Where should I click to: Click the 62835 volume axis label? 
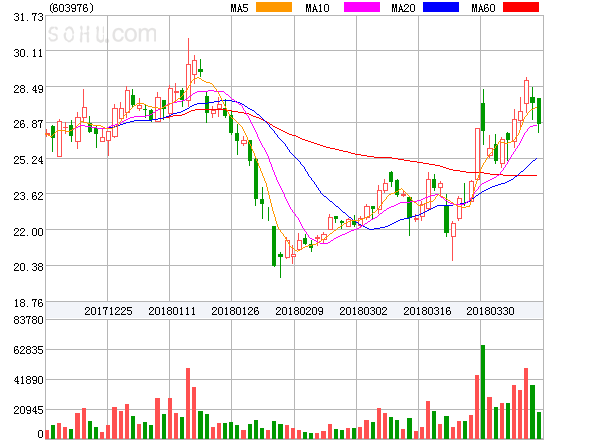point(28,350)
